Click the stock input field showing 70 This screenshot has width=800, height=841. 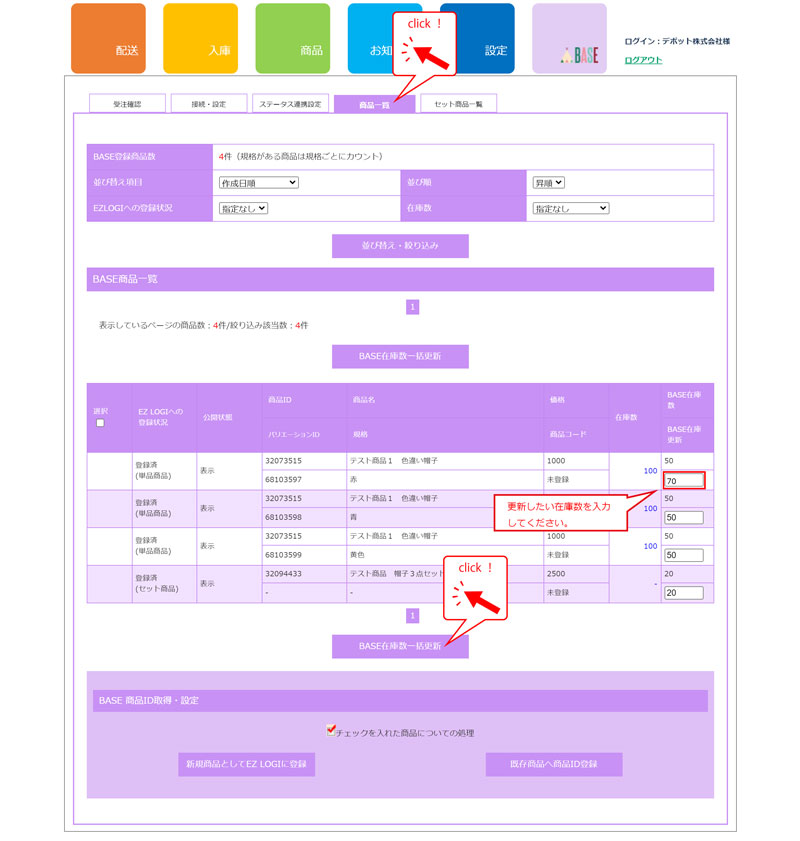pos(684,481)
